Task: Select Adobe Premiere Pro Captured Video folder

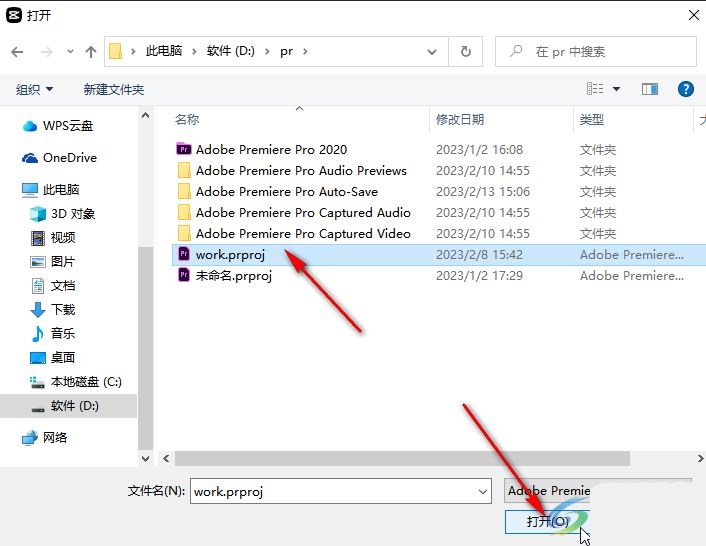Action: pos(303,234)
